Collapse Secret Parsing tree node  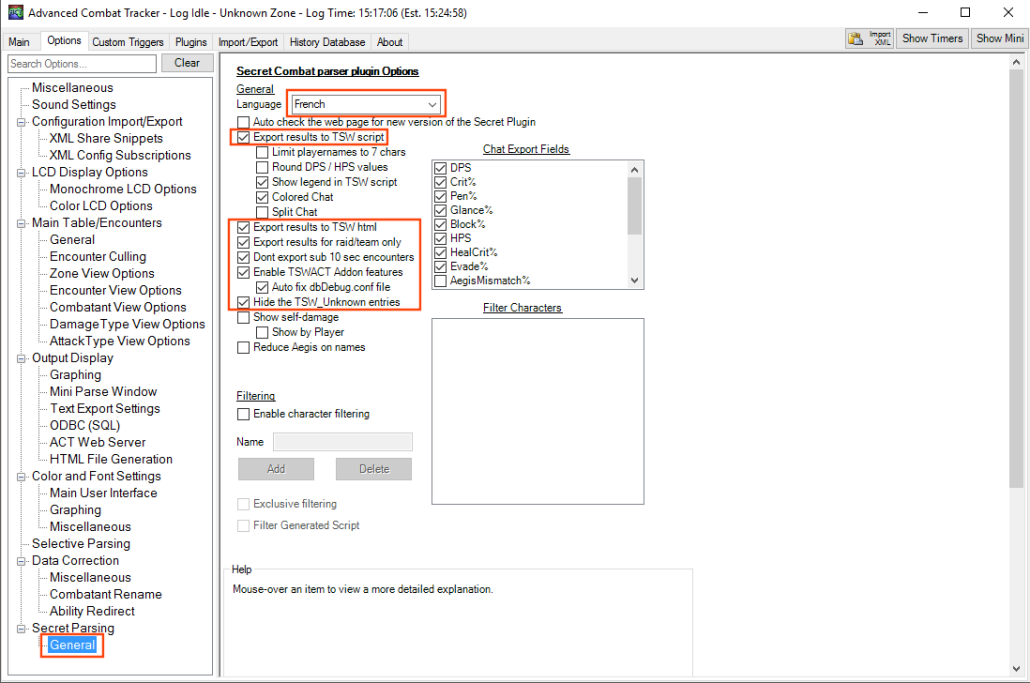(21, 628)
